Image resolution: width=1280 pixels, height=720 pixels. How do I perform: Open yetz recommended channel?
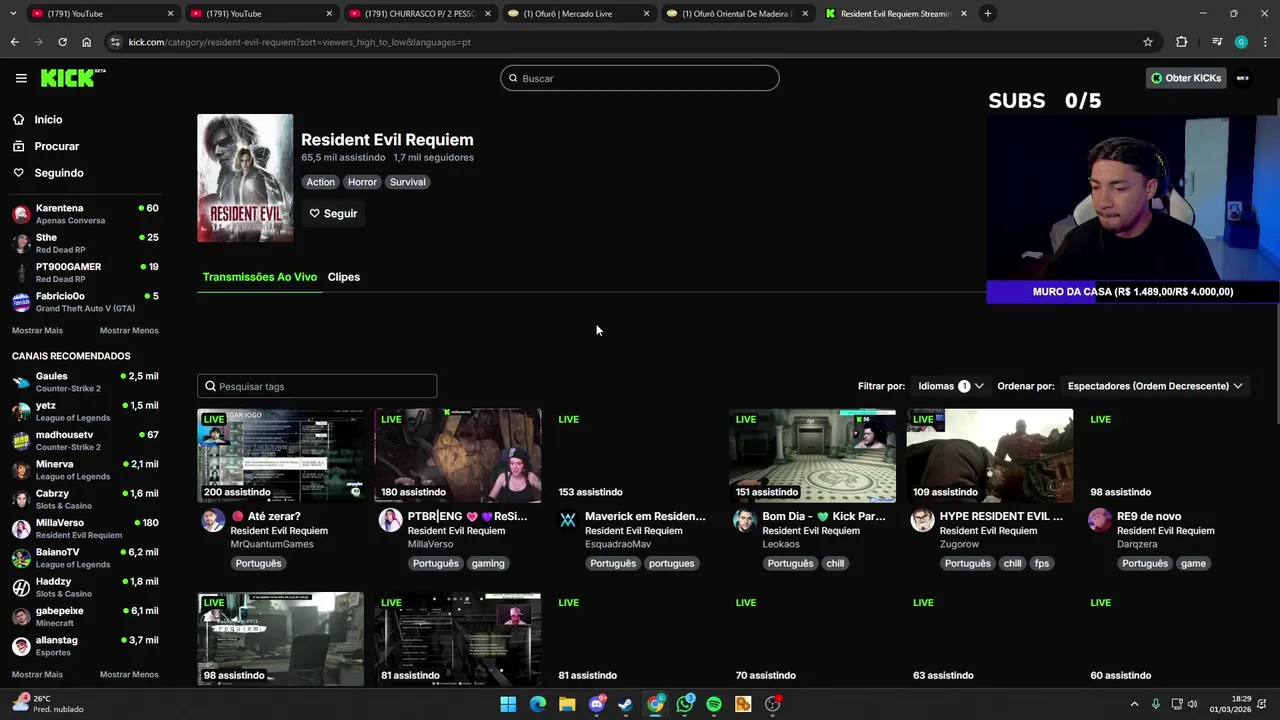[85, 411]
